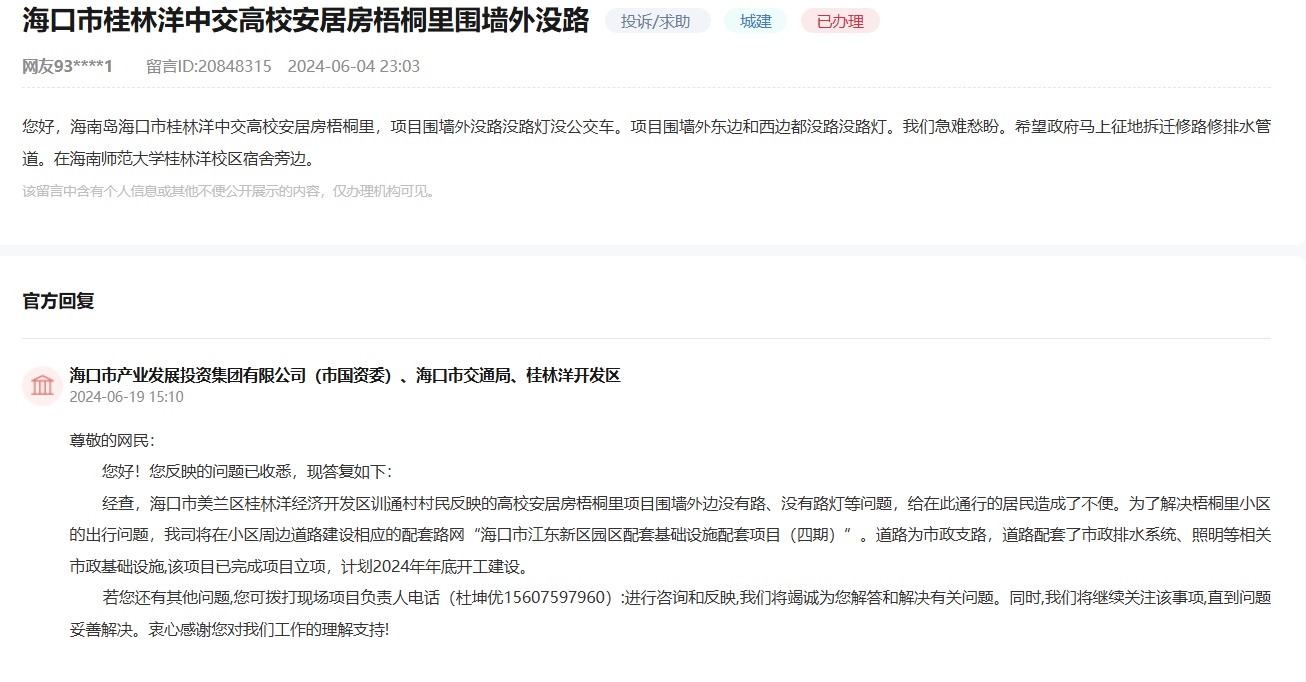This screenshot has height=682, width=1306.
Task: Click the 官方回复 section heading
Action: (x=58, y=301)
